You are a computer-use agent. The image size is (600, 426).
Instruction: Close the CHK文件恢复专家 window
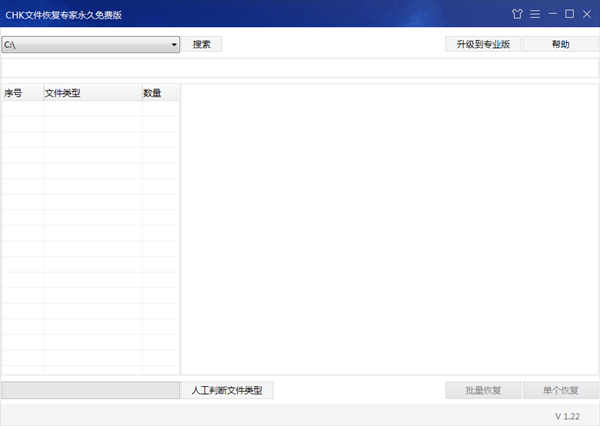click(x=586, y=14)
